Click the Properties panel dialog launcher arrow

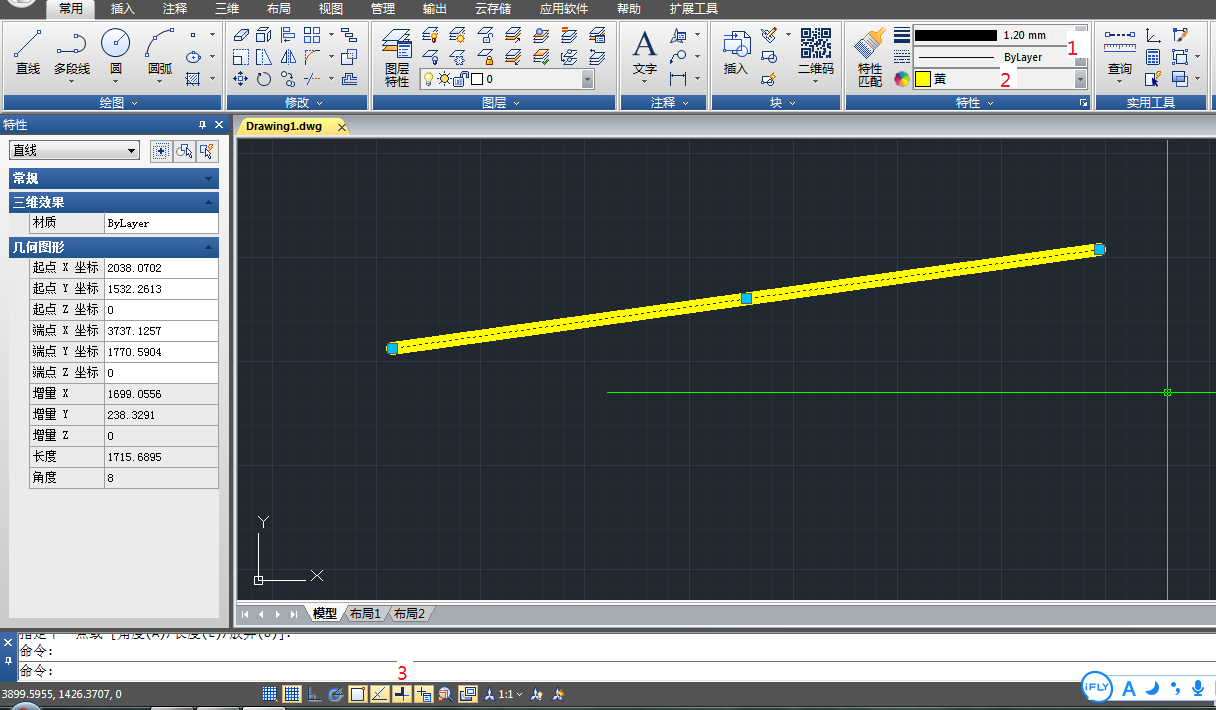tap(1082, 103)
